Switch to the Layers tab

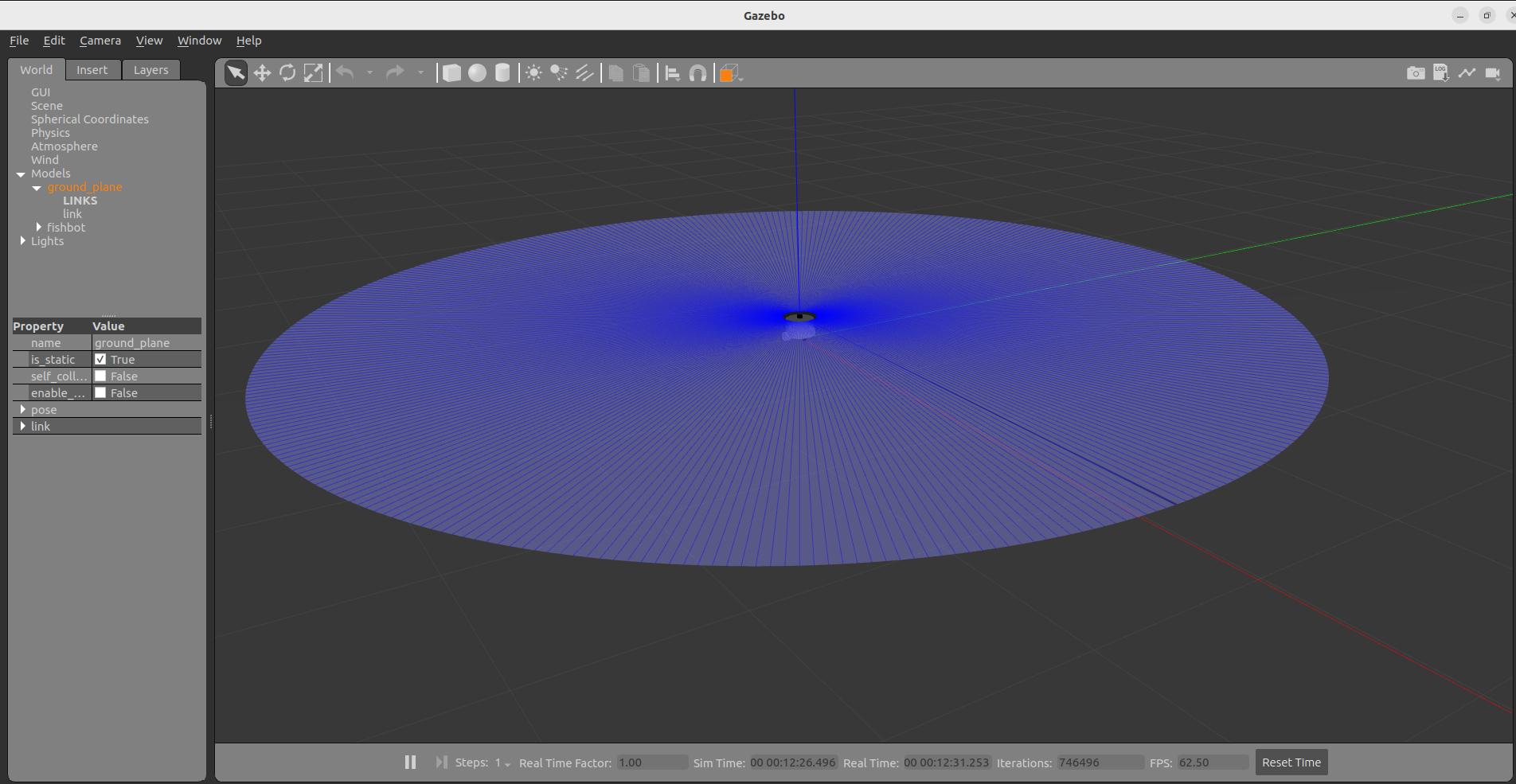(151, 70)
